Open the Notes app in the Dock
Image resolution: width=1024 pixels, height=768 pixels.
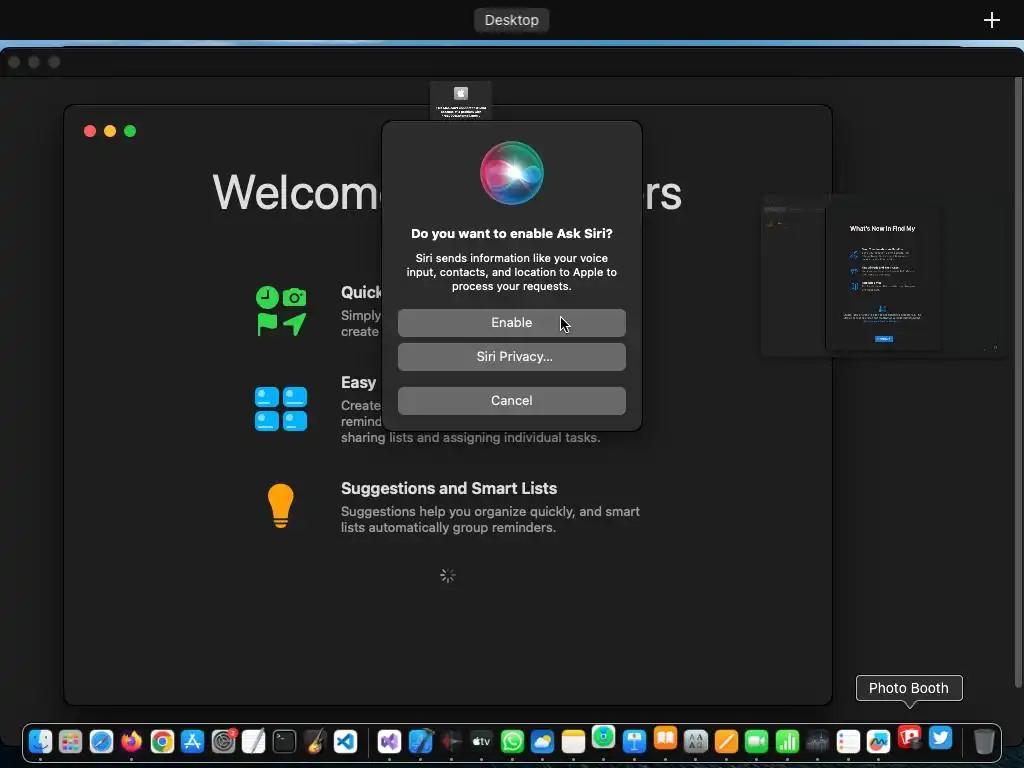click(x=573, y=742)
